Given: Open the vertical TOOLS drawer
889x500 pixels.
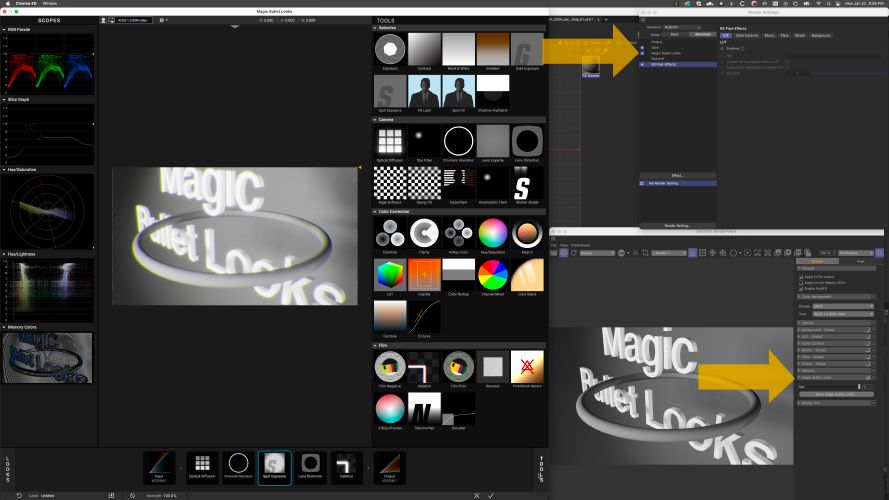Looking at the screenshot, I should (541, 469).
